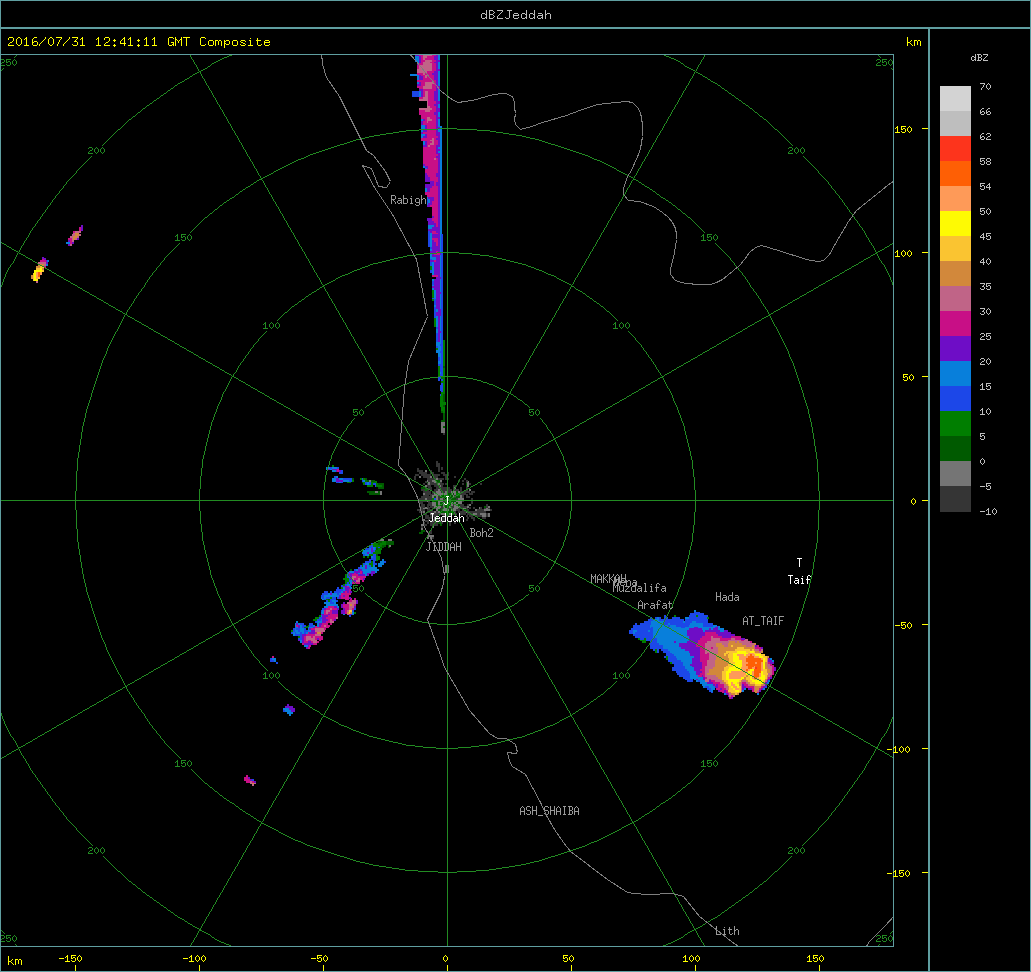Click the 70 value on dBZ scale
Viewport: 1031px width, 972px height.
(985, 87)
